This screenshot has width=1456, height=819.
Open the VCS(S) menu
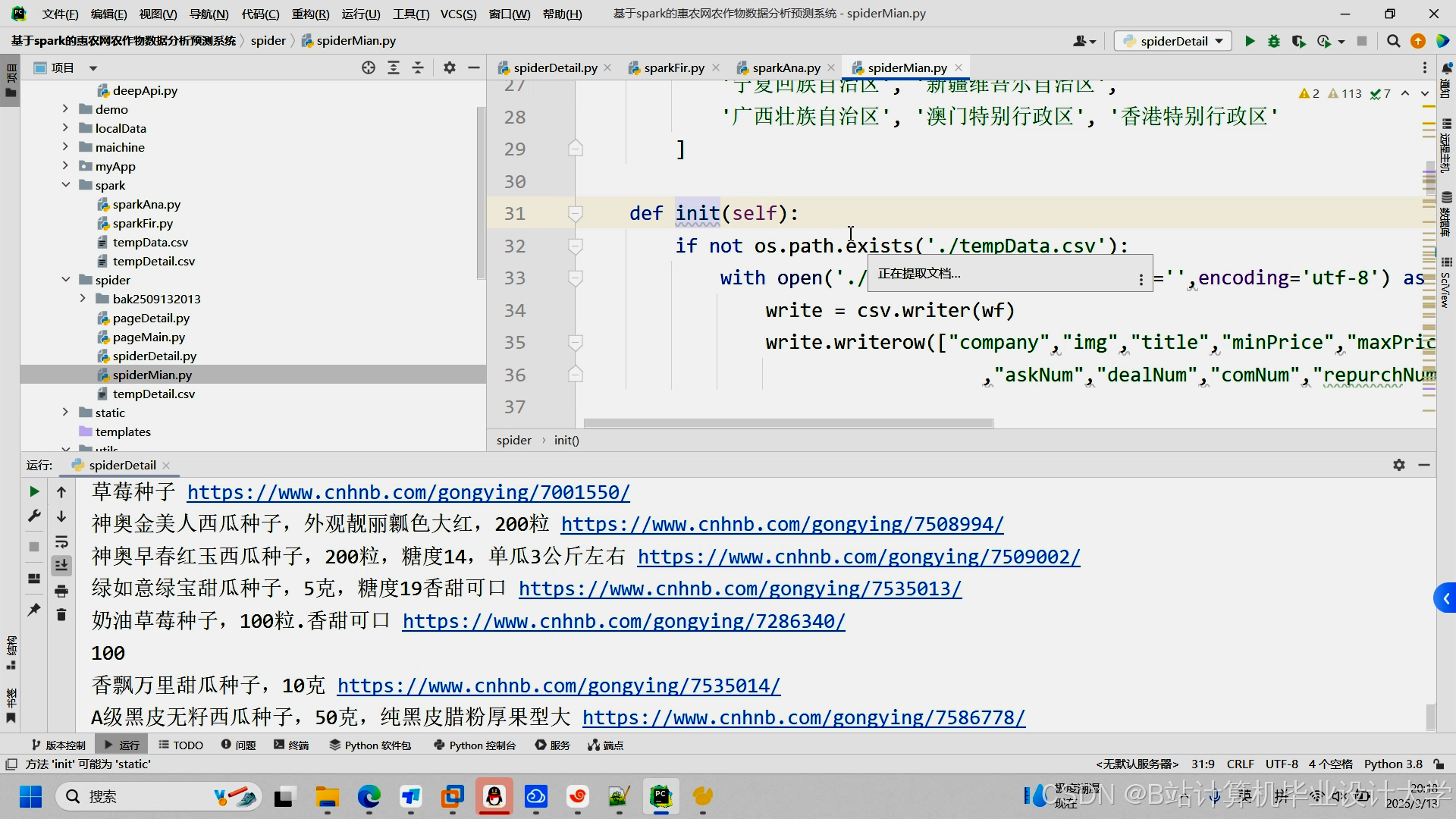pos(458,13)
